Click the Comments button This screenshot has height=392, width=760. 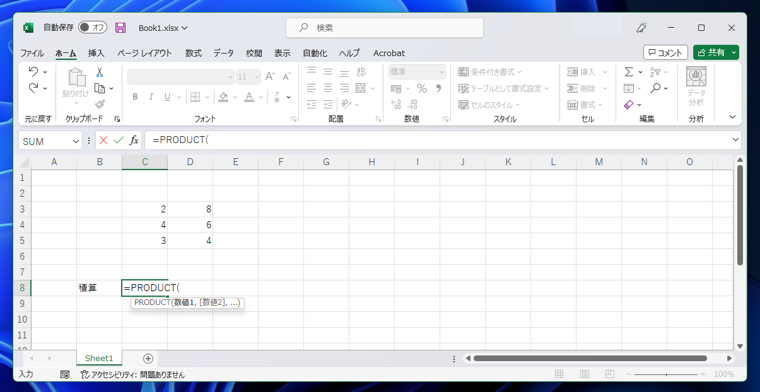(665, 52)
